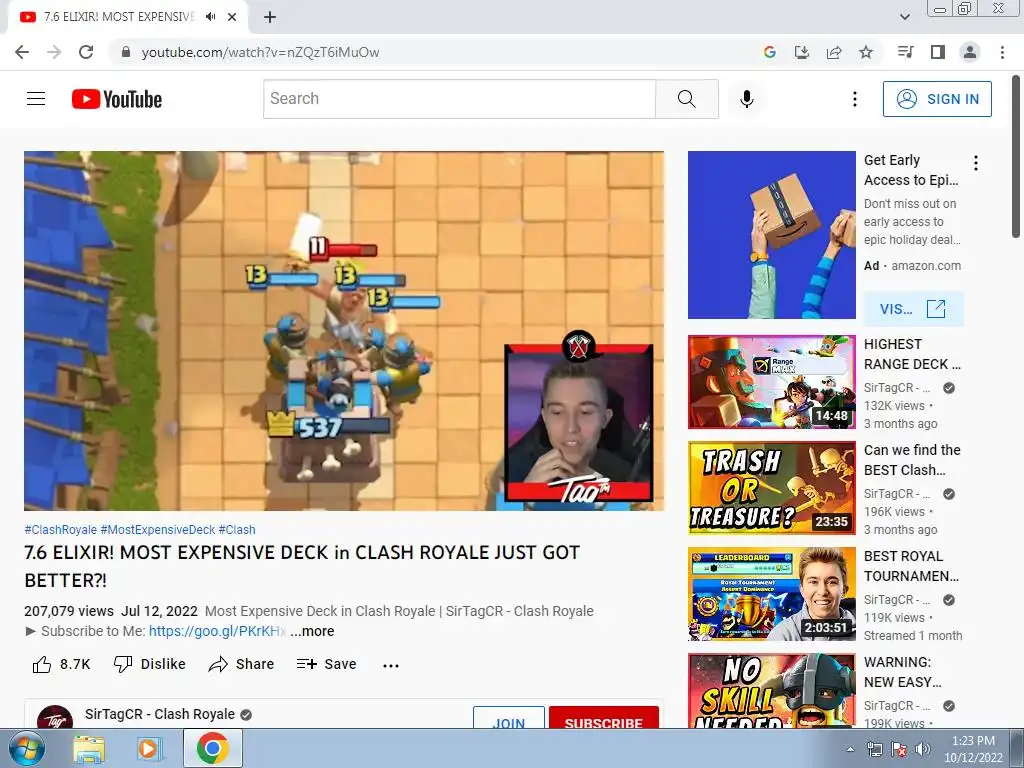Open Windows Media Player taskbar icon
This screenshot has height=768, width=1024.
click(150, 749)
